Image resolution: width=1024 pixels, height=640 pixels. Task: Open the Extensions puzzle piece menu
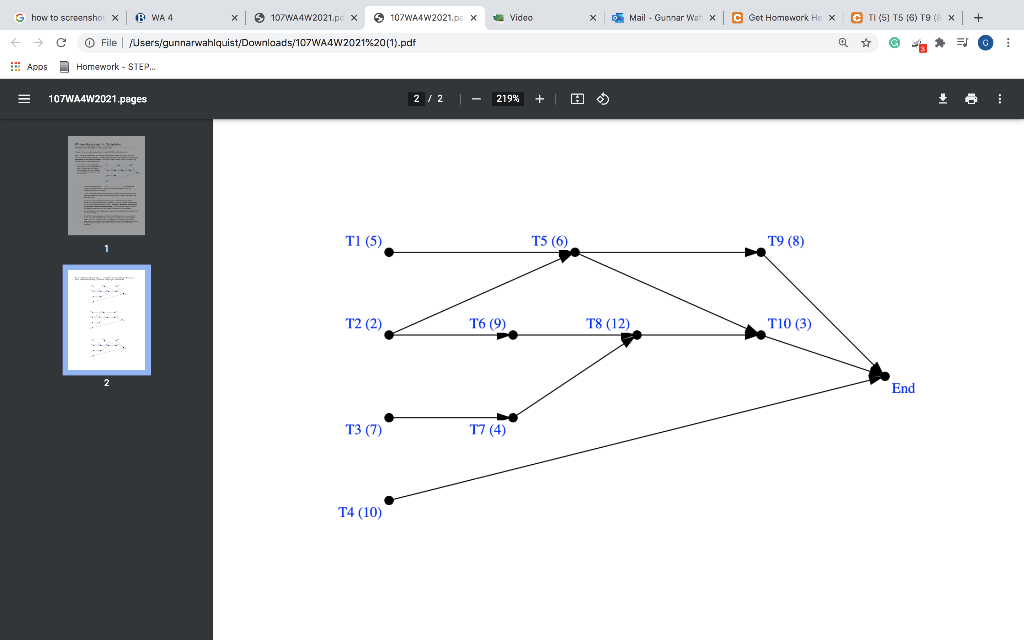click(940, 42)
